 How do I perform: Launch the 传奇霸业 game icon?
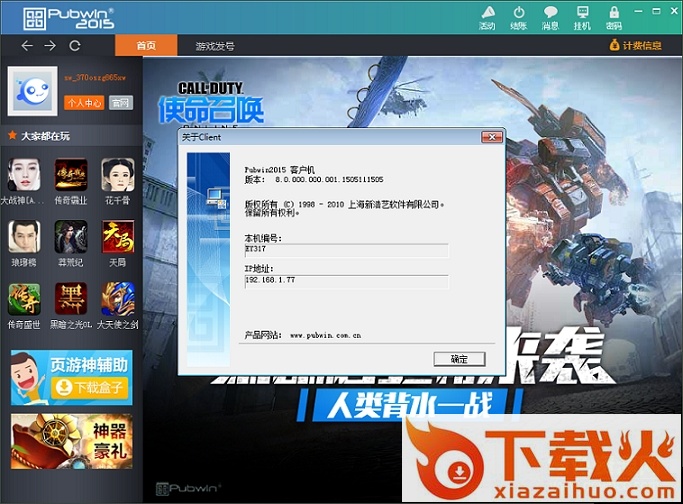tap(71, 175)
